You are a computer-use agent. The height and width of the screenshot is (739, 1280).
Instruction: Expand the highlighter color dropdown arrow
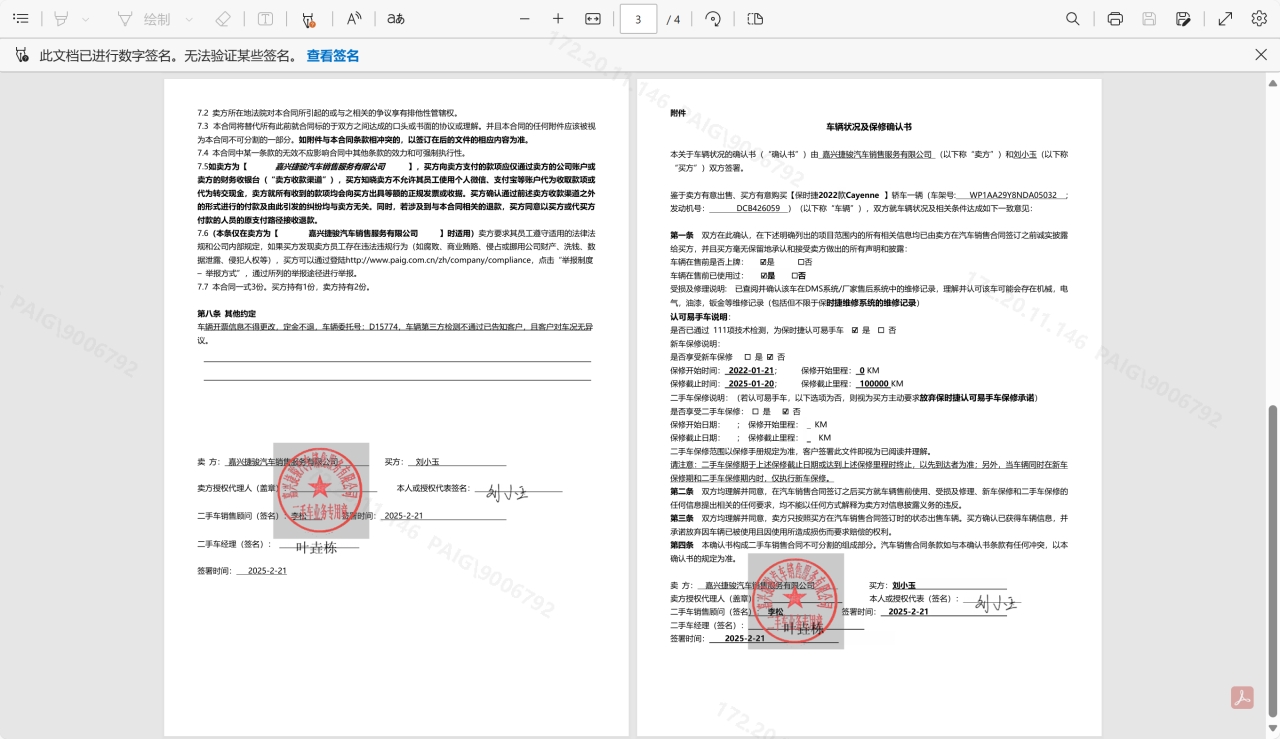85,19
